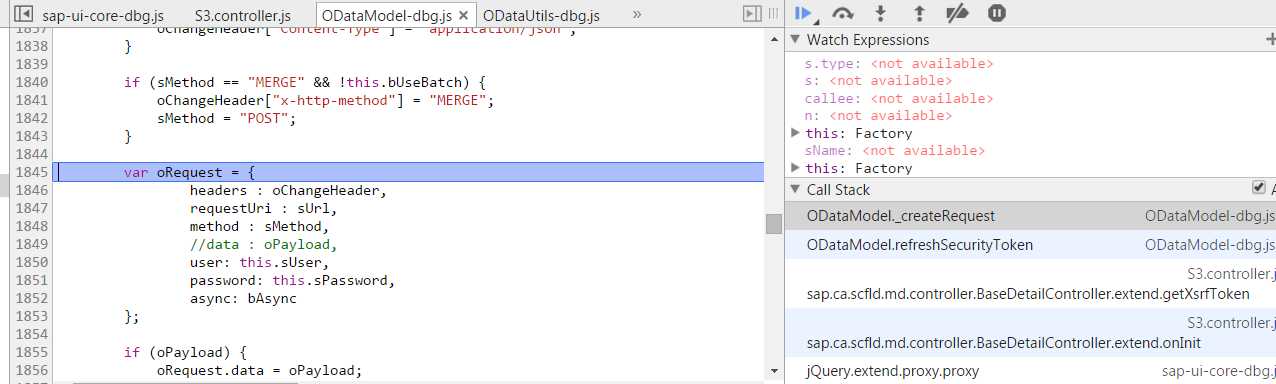
Task: Click line number 1845 in gutter
Action: tap(31, 172)
